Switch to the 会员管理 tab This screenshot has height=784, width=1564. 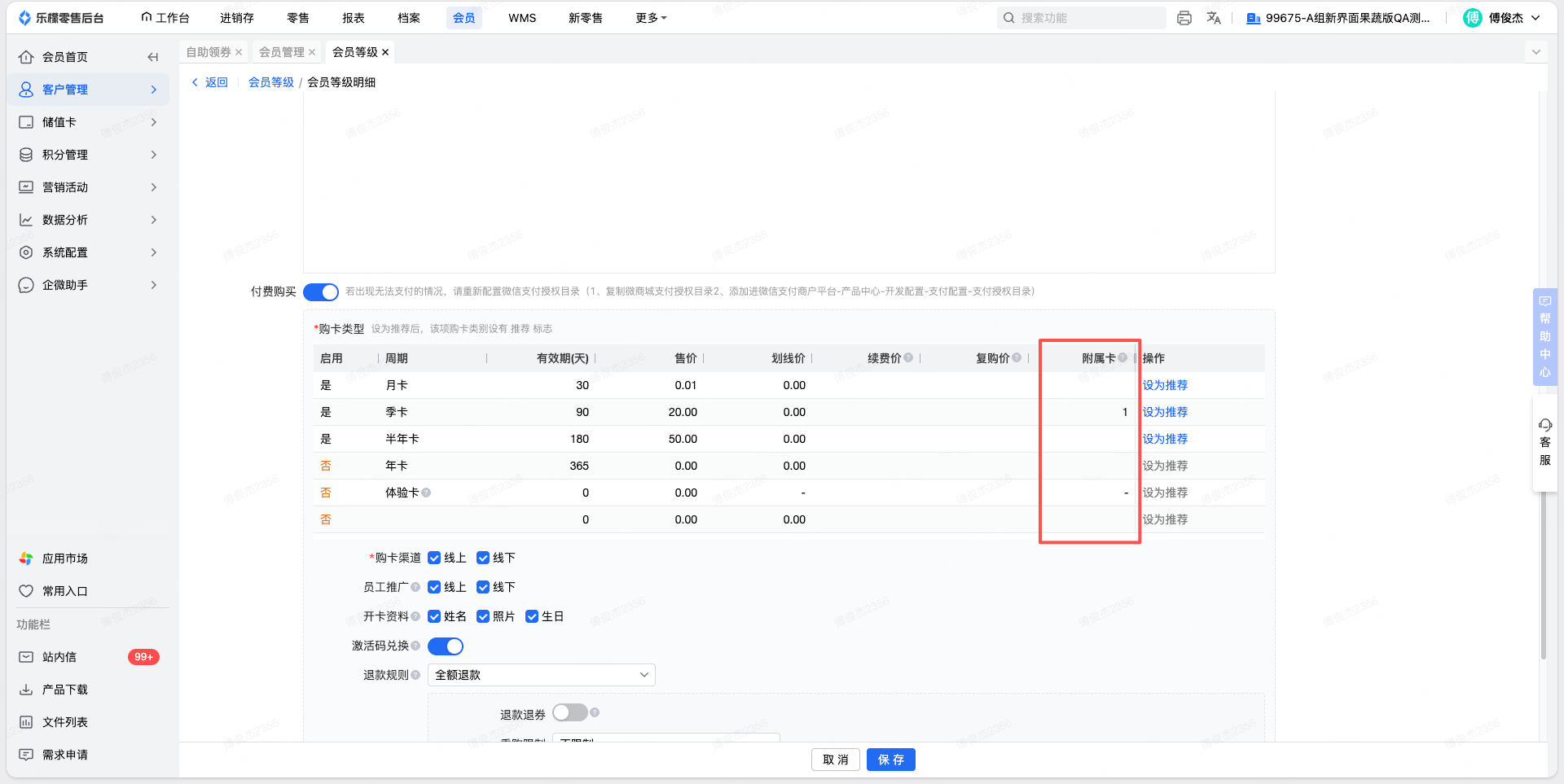tap(281, 52)
